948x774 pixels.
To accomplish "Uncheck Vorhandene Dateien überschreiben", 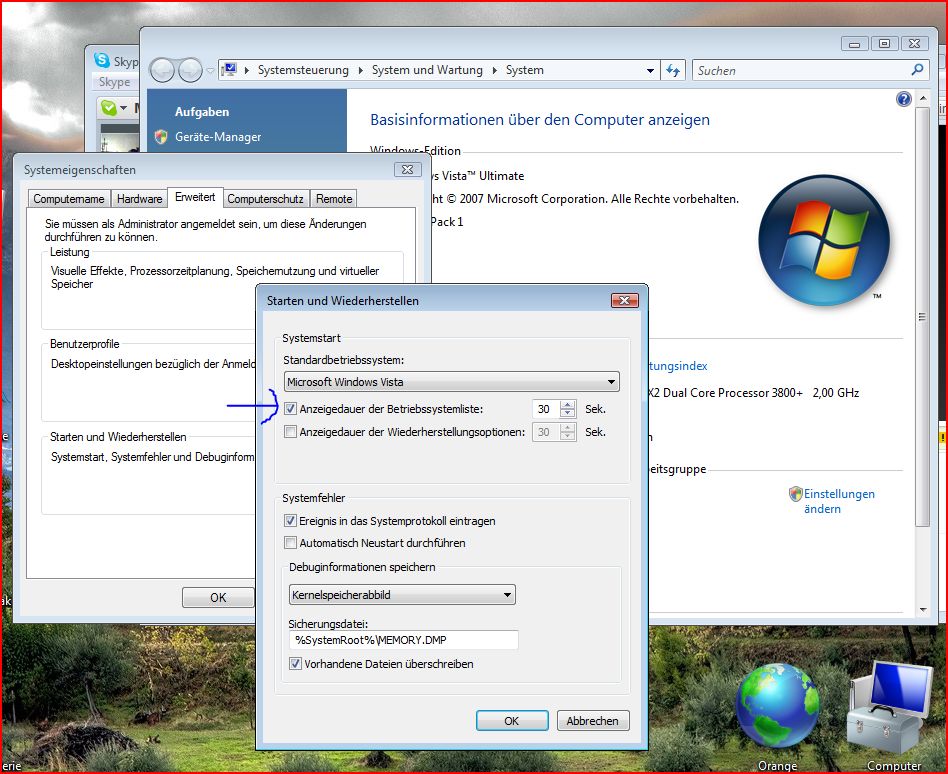I will [x=295, y=664].
